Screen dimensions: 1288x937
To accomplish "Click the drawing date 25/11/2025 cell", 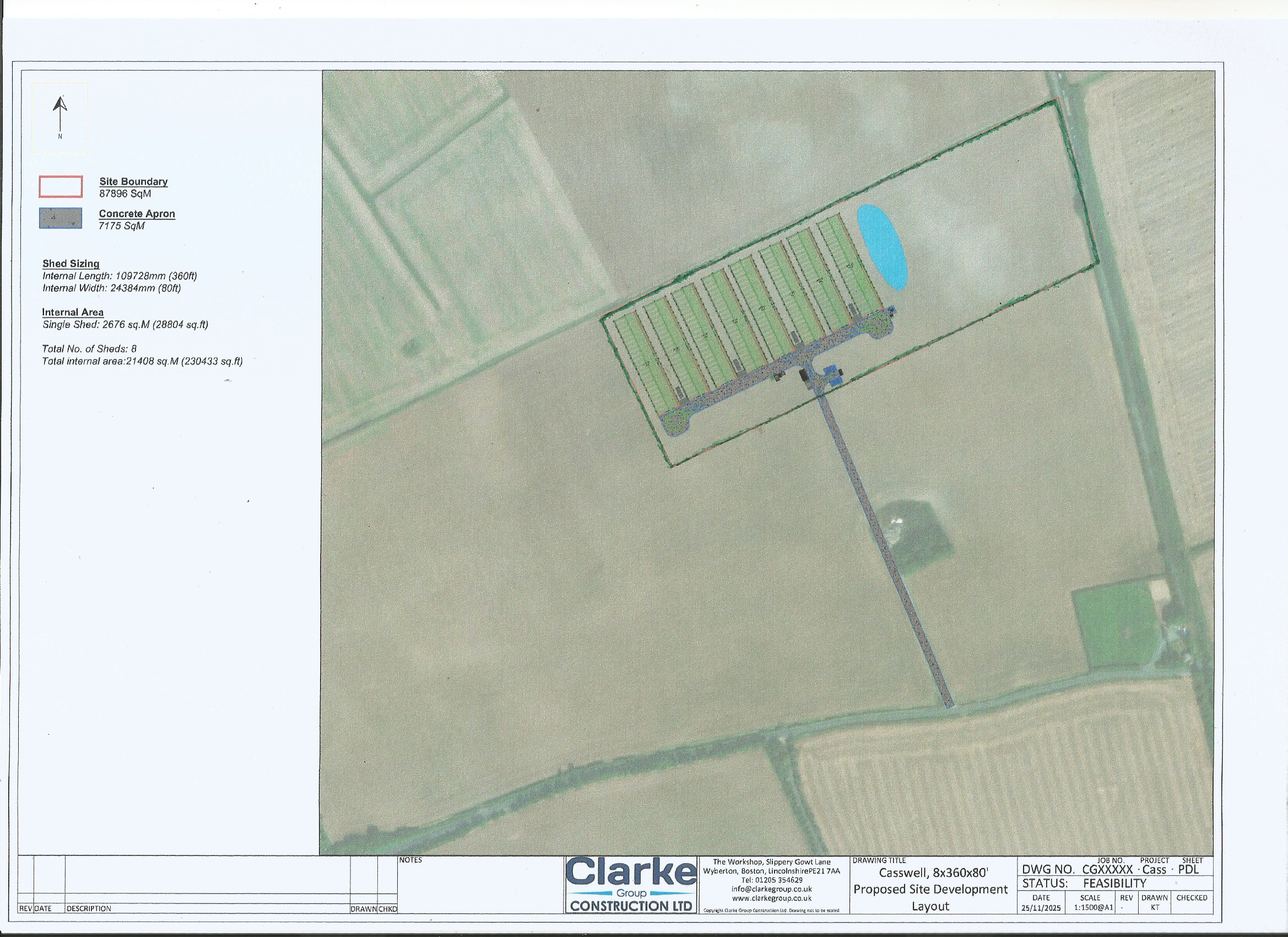I will pos(1041,908).
